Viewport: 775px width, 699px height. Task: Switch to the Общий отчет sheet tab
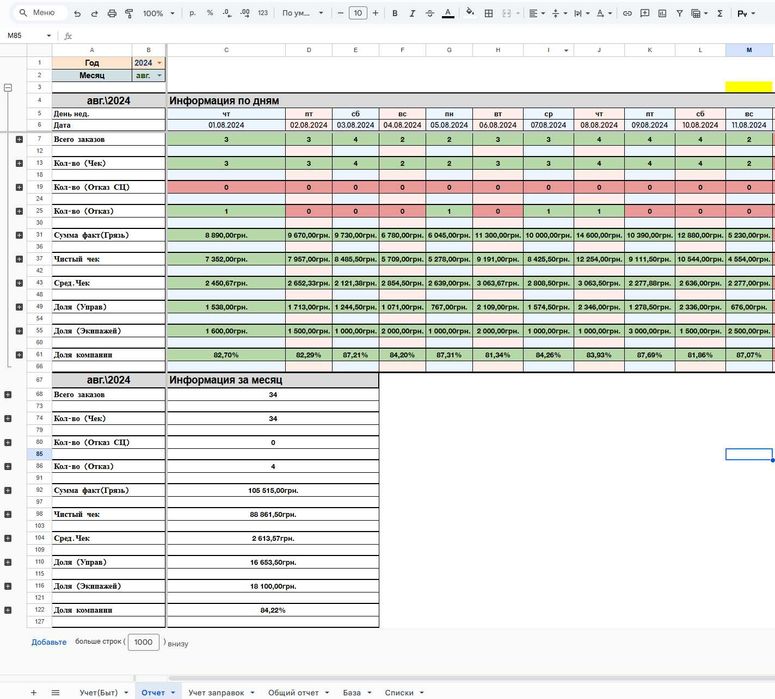pyautogui.click(x=293, y=693)
